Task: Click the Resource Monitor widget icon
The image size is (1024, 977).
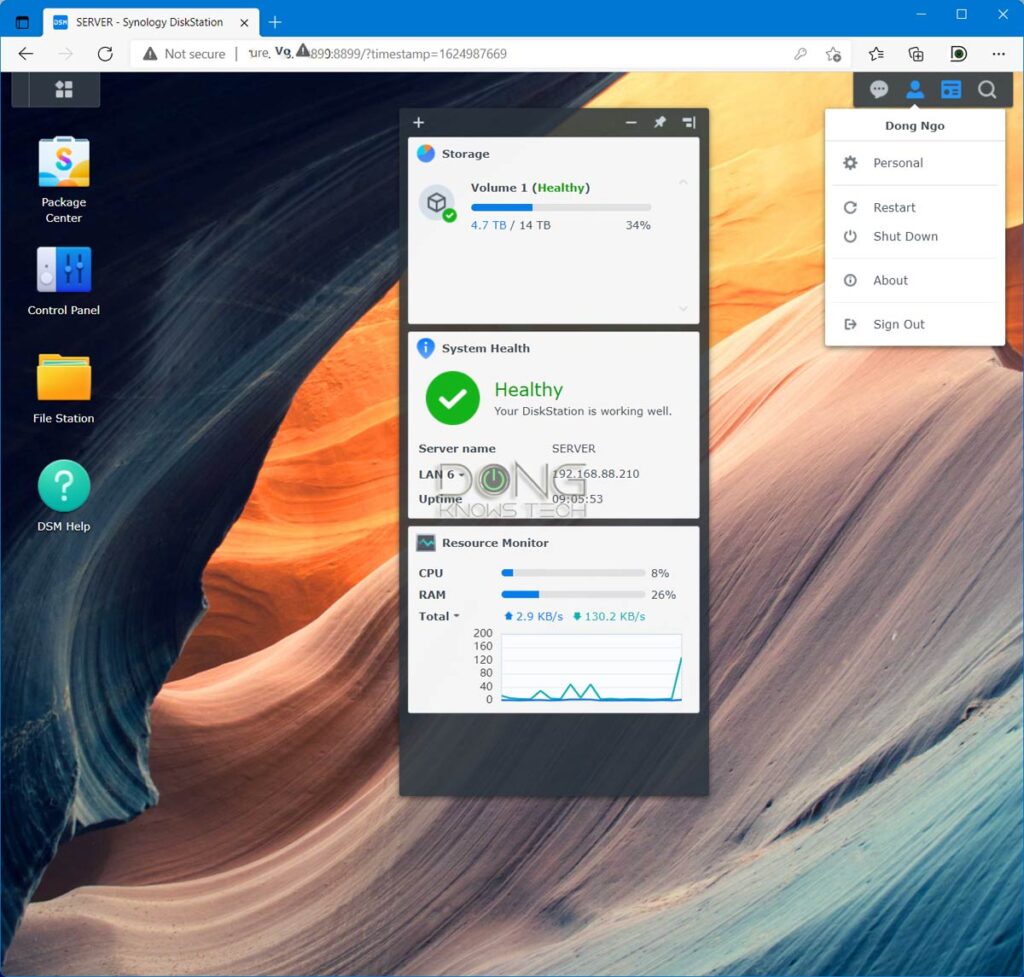Action: [x=426, y=543]
